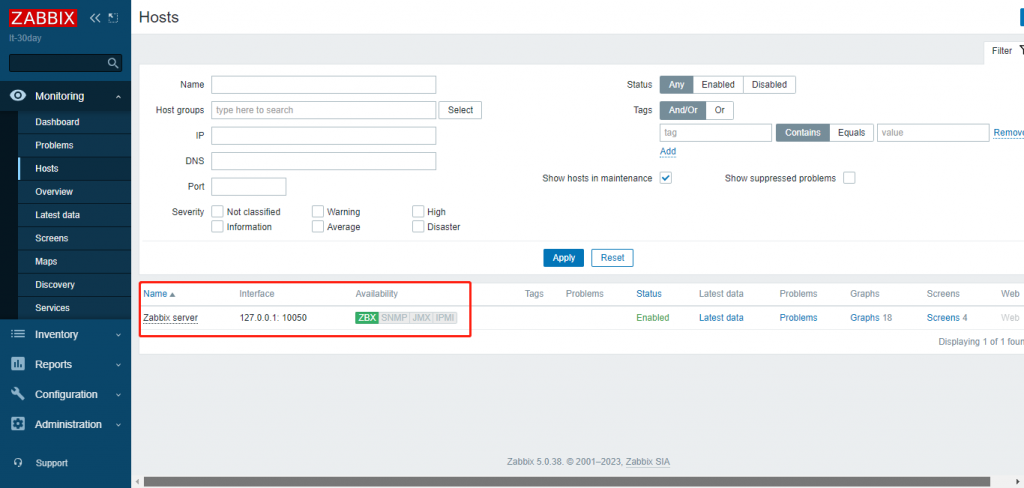
Task: Open Discovery in sidebar menu
Action: 74,284
